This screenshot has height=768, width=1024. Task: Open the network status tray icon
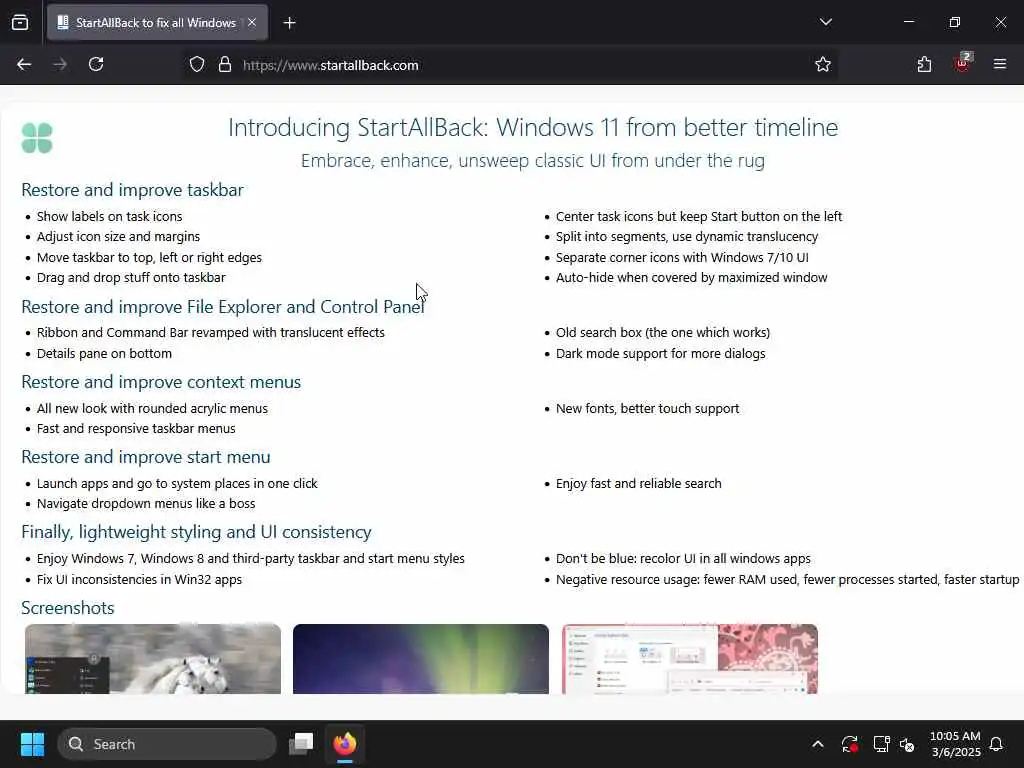[x=881, y=744]
